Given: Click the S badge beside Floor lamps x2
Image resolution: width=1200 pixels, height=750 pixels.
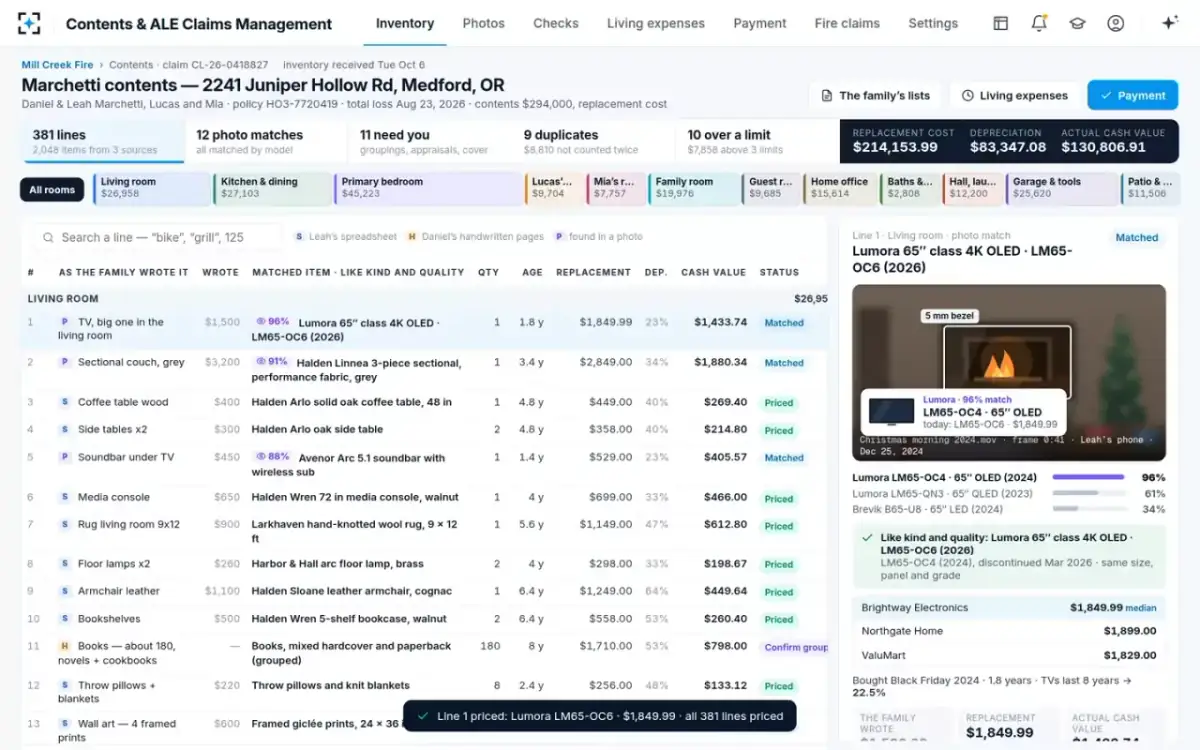Looking at the screenshot, I should click(x=65, y=564).
